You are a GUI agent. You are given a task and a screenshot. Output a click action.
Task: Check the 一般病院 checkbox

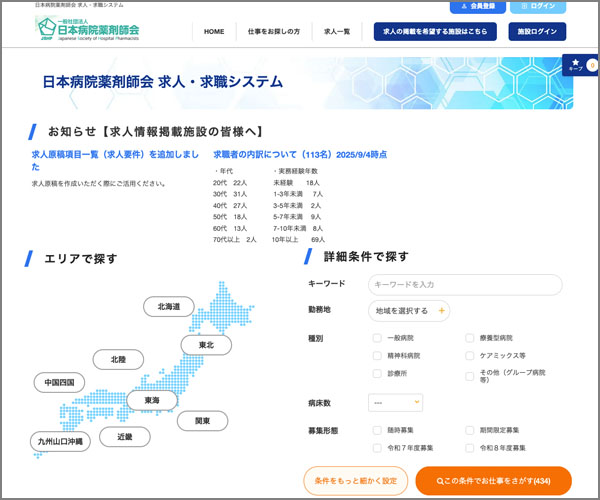coord(378,339)
